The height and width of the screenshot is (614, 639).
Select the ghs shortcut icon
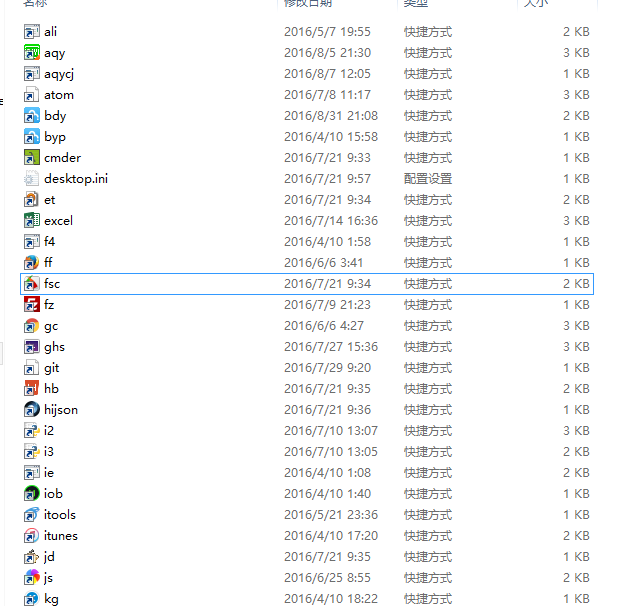32,347
